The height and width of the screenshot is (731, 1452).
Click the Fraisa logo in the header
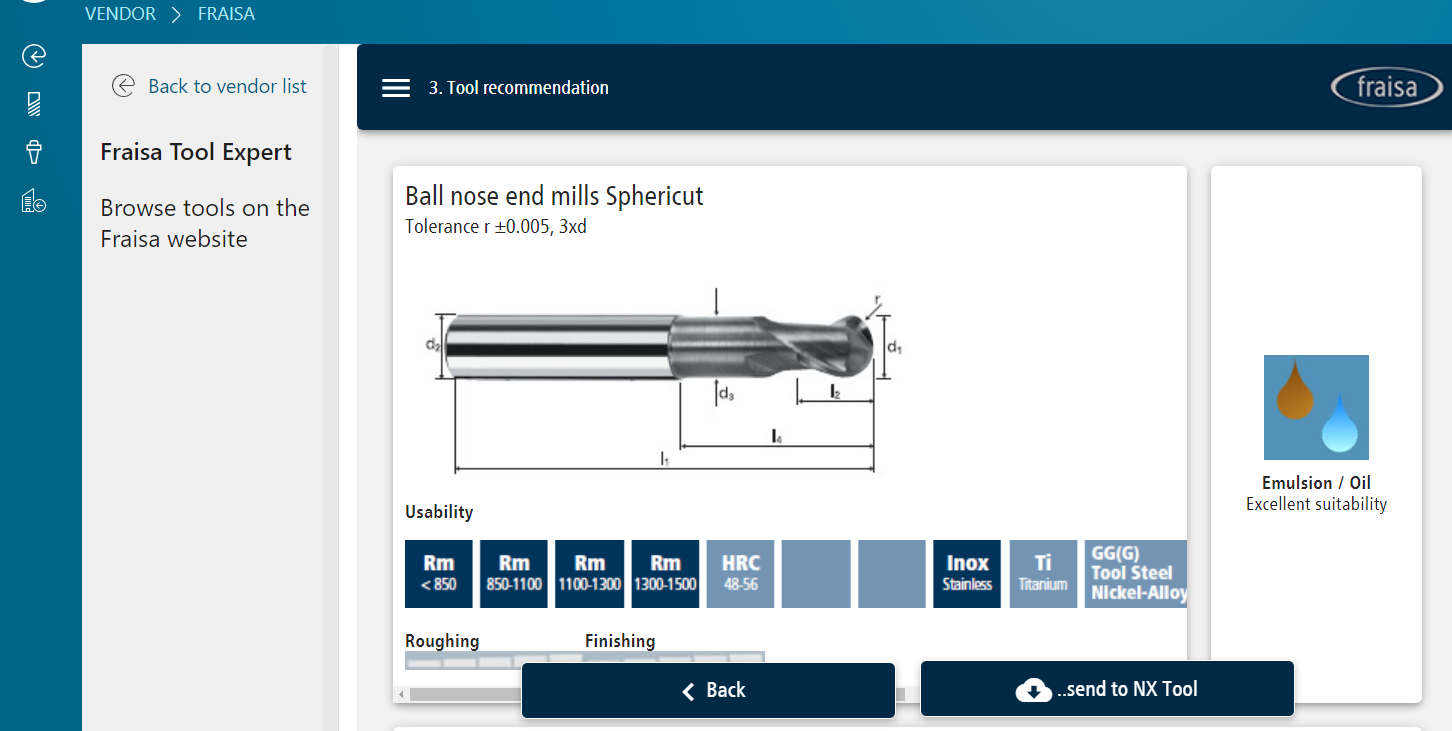[x=1387, y=87]
